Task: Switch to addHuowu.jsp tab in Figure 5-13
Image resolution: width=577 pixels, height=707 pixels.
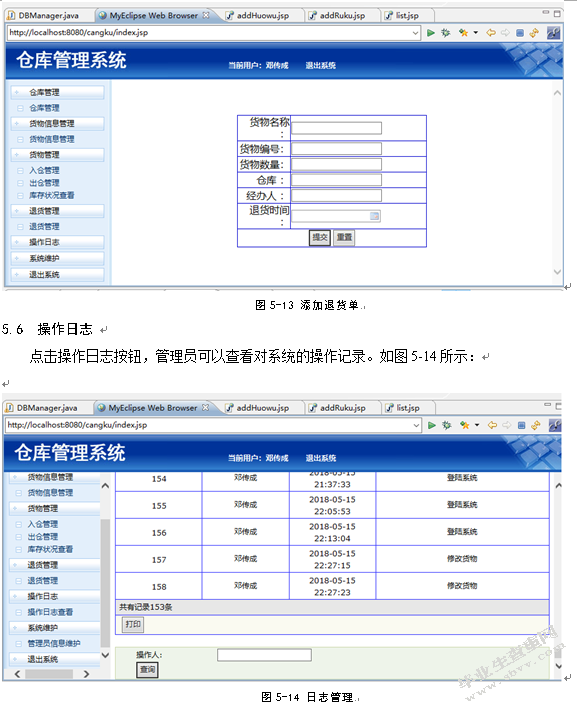Action: pos(258,15)
